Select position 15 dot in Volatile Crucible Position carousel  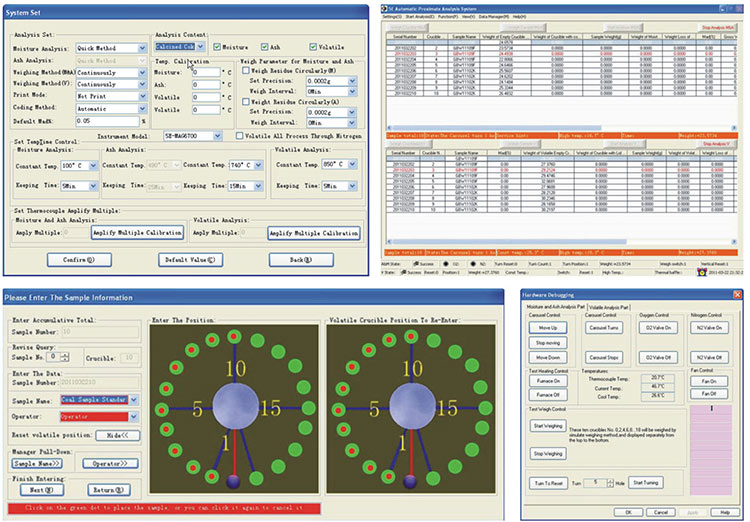(485, 408)
